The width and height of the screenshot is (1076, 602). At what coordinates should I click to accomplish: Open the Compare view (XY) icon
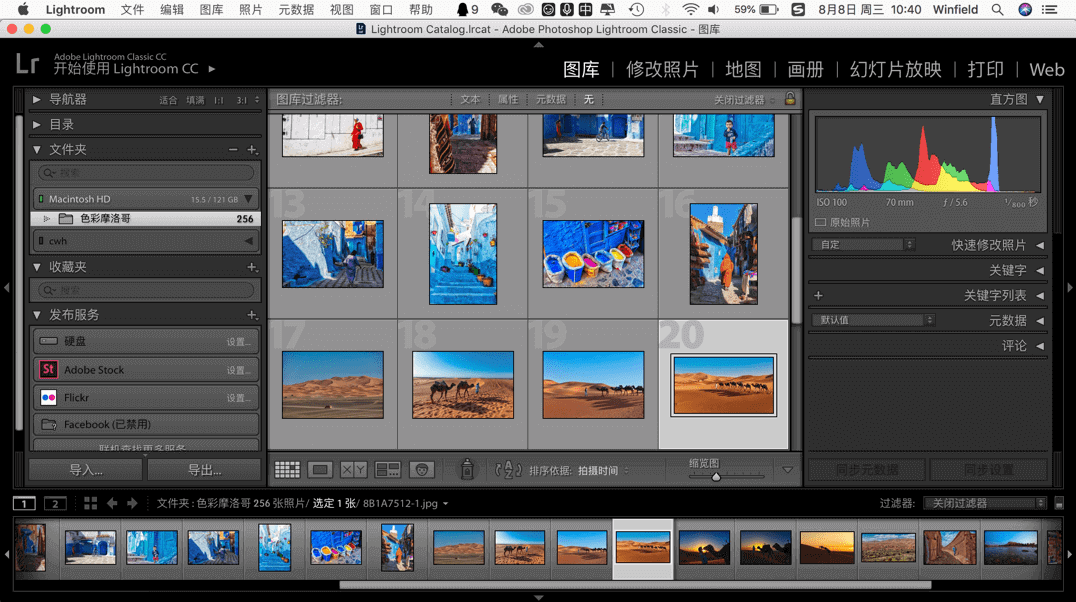(353, 469)
